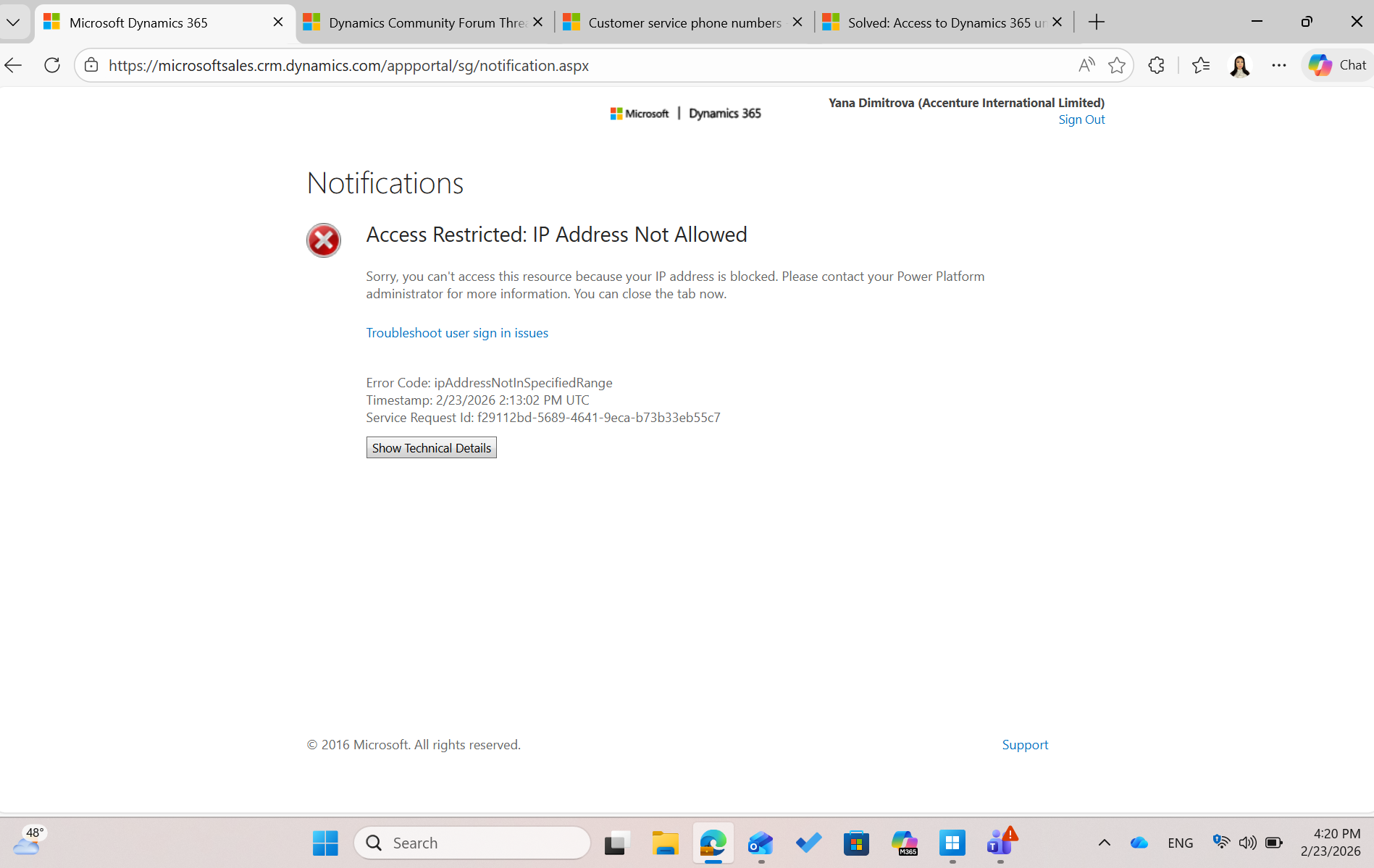This screenshot has width=1374, height=868.
Task: Open a new browser tab
Action: (x=1097, y=22)
